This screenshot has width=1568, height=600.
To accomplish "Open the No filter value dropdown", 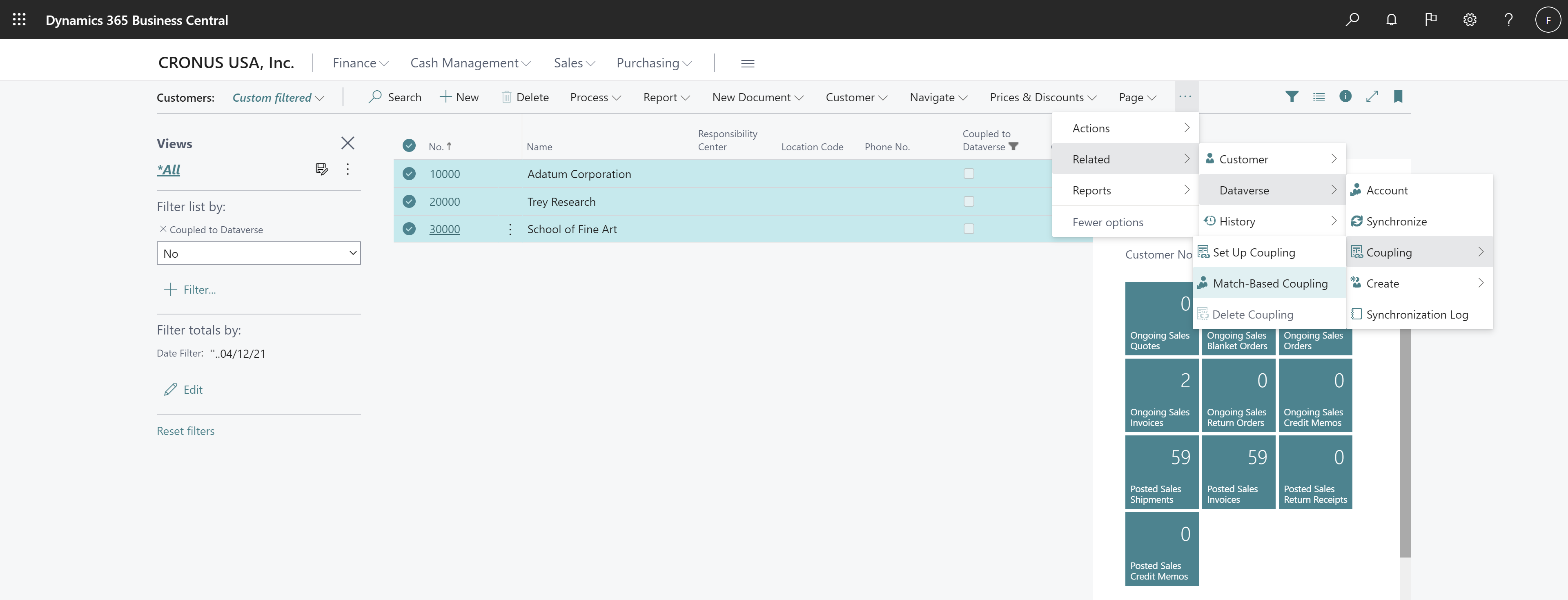I will coord(352,253).
